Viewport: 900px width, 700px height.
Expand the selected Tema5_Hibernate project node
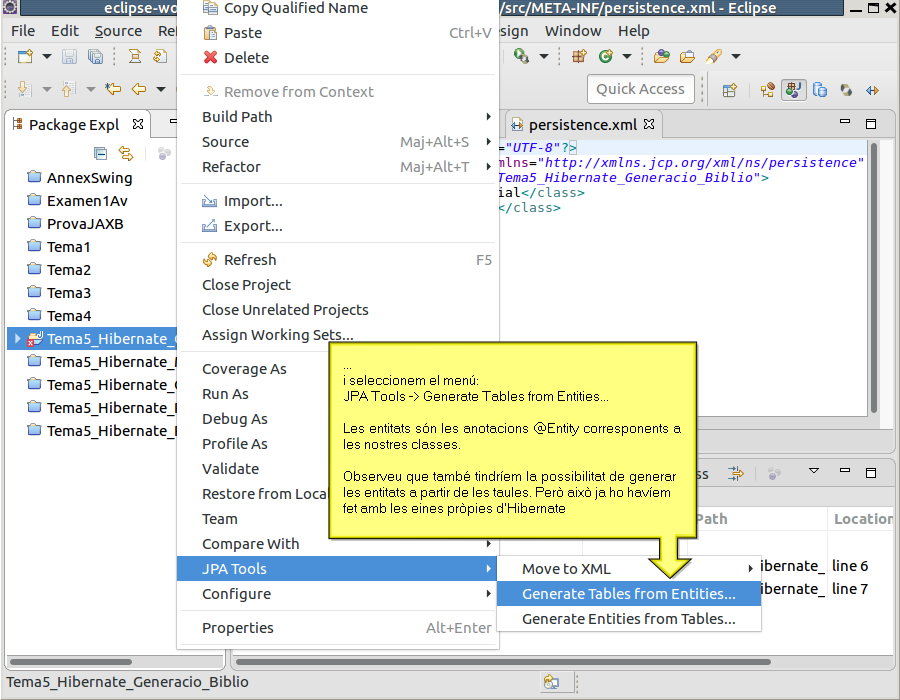(x=17, y=339)
